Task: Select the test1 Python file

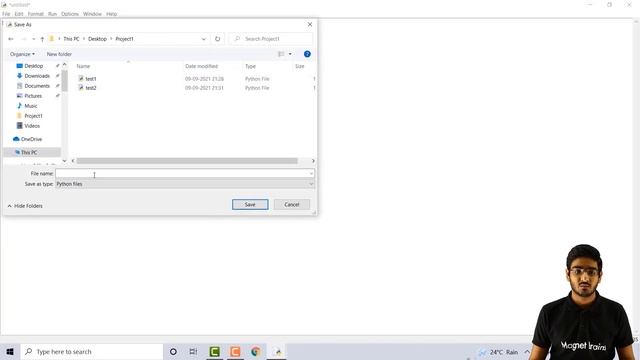Action: click(91, 79)
